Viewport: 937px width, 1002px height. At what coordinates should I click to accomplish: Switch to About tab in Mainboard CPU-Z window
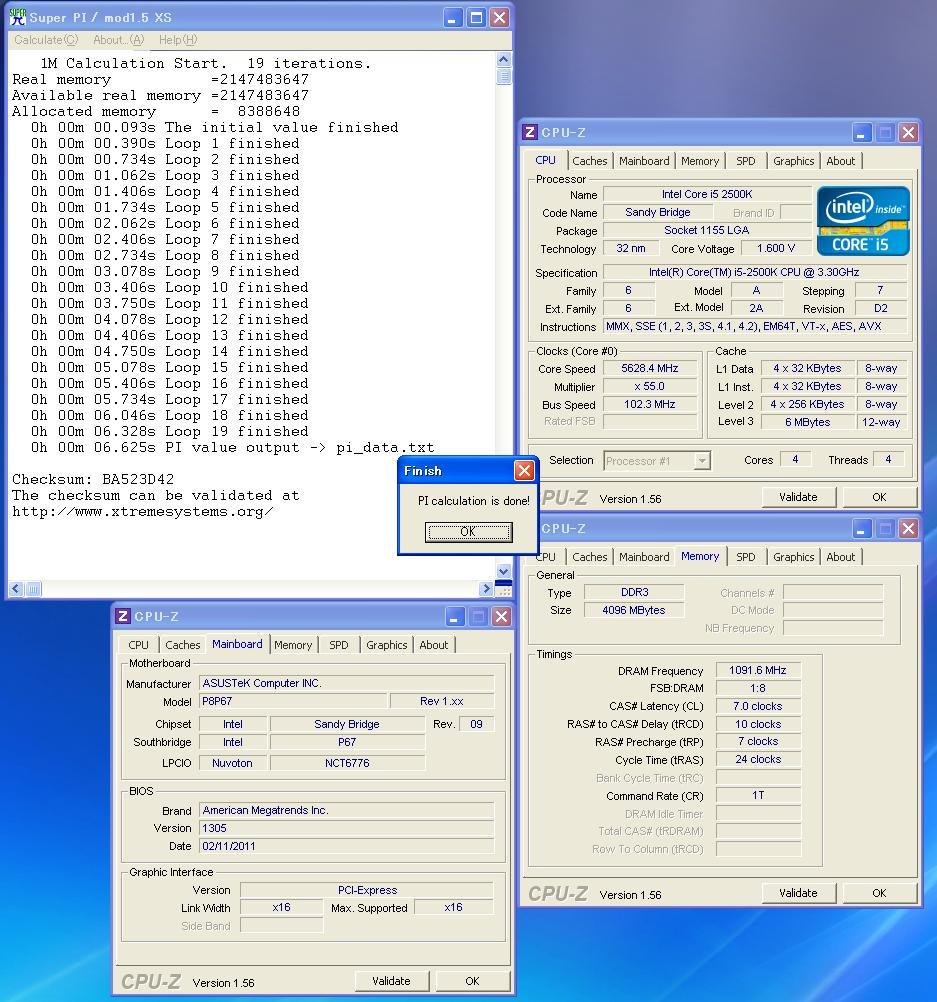click(x=433, y=645)
